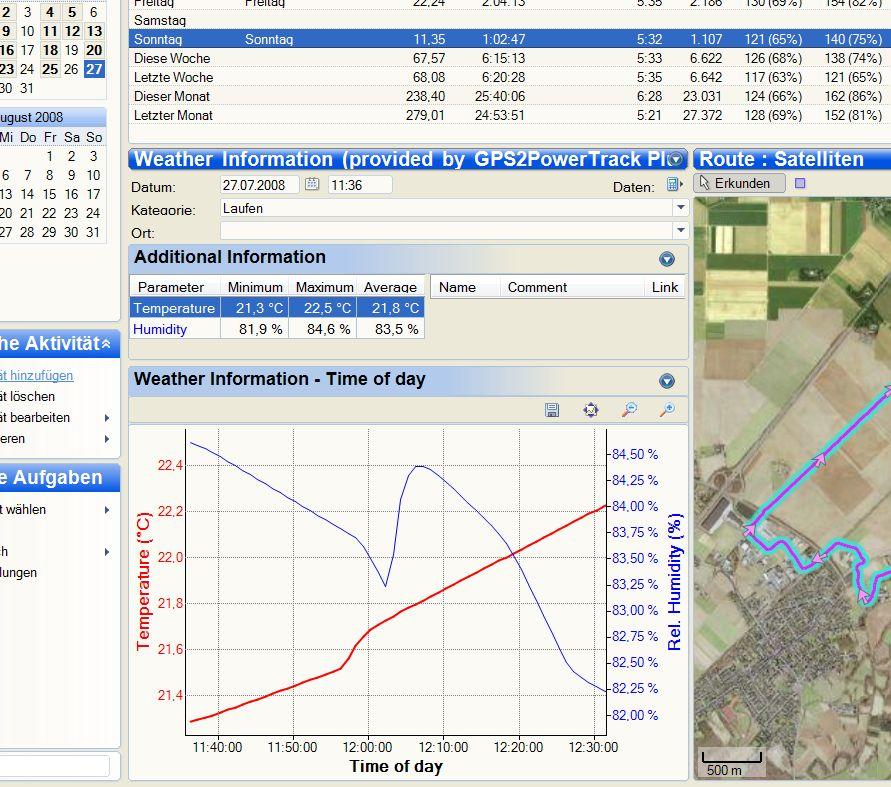
Task: Select the 'Letzte Woche' row
Action: pos(509,77)
